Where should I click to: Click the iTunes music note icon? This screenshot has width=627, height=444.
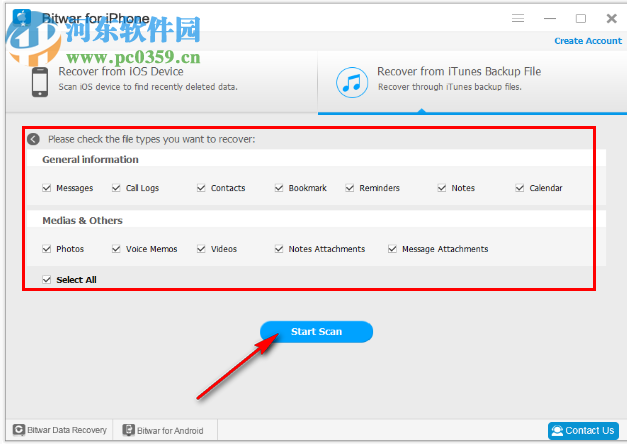tap(352, 82)
